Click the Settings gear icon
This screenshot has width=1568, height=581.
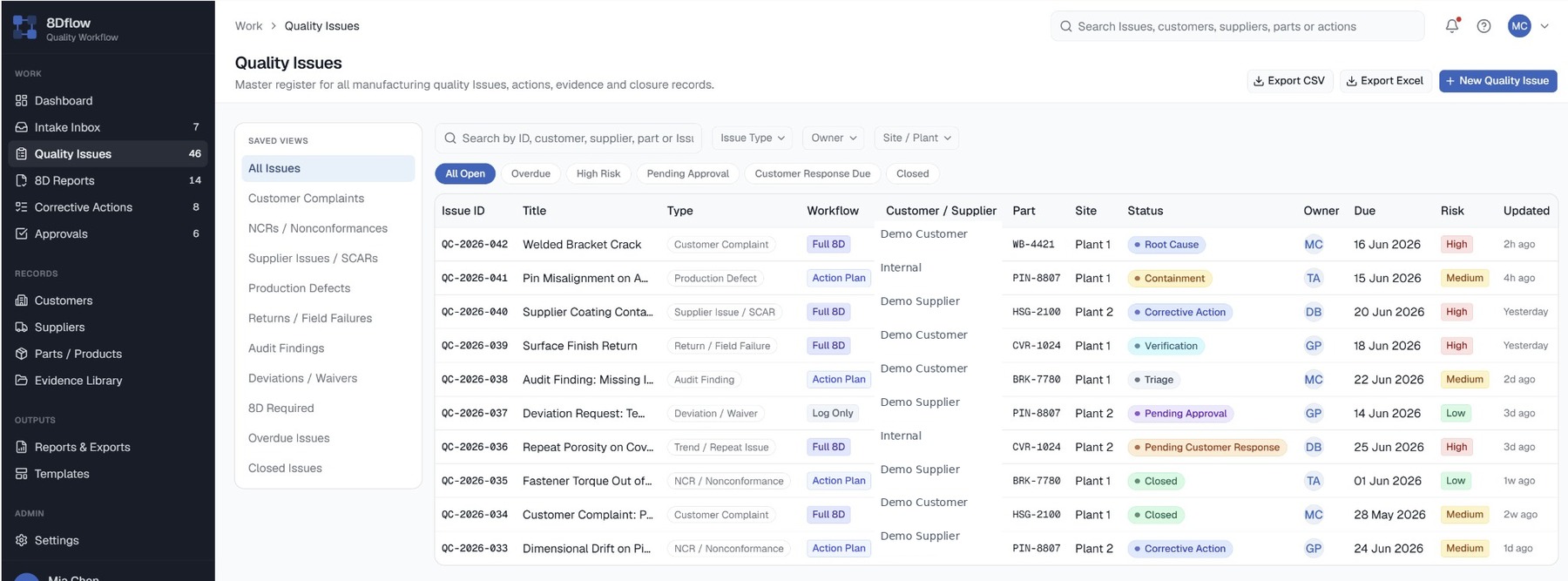click(22, 540)
